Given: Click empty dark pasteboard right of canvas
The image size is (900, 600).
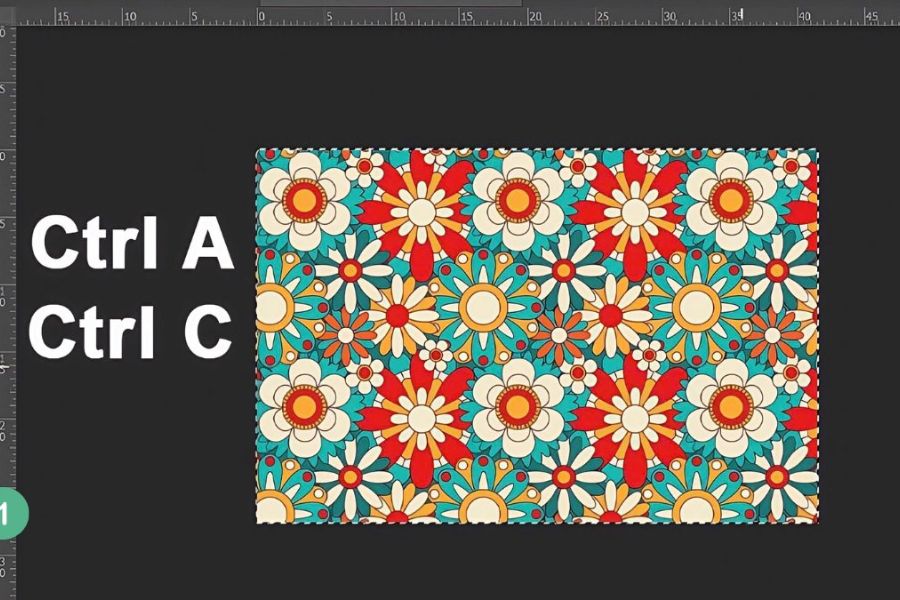Looking at the screenshot, I should pos(858,330).
